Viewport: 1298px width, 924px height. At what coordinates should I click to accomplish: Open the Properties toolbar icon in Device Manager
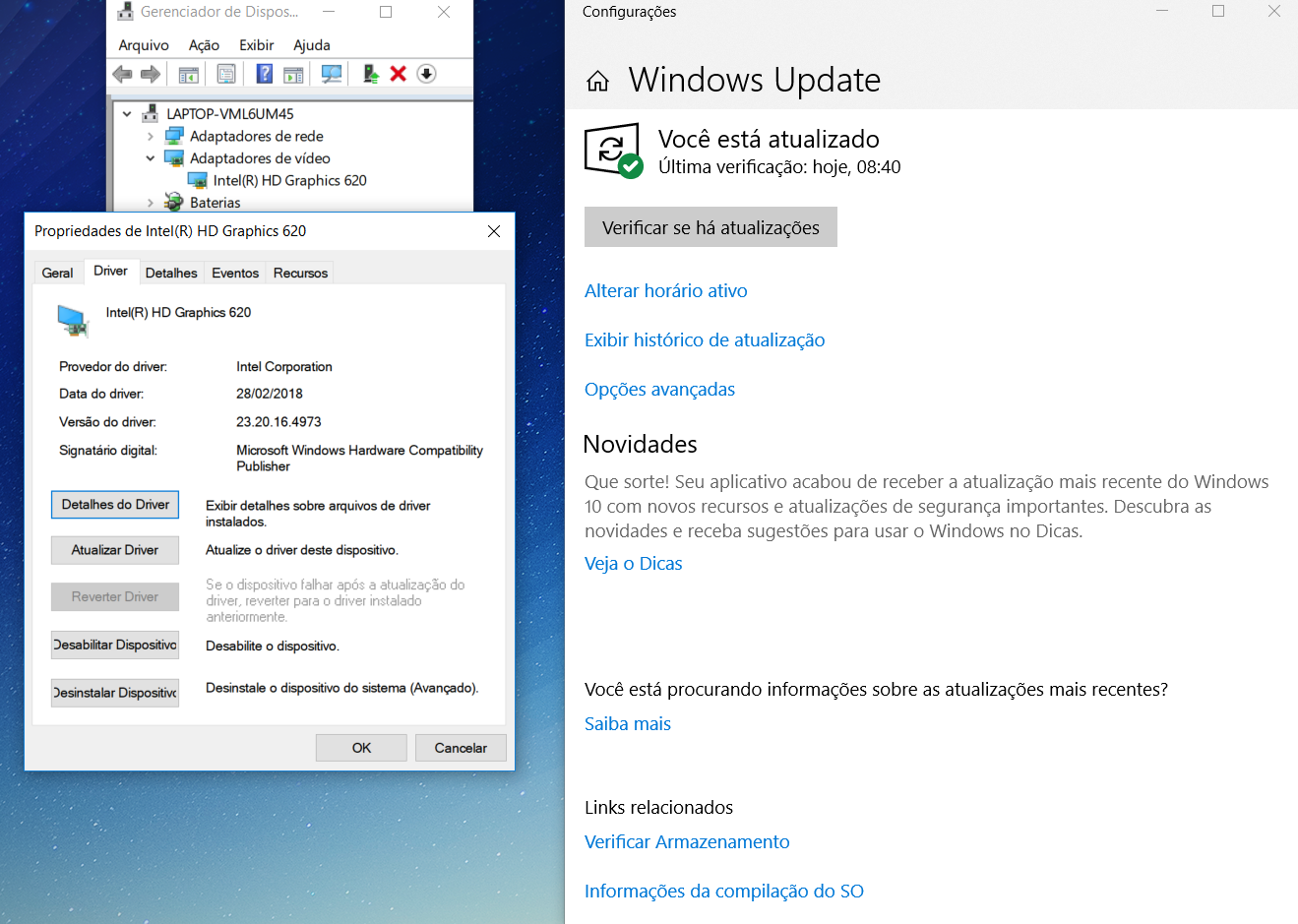(226, 74)
